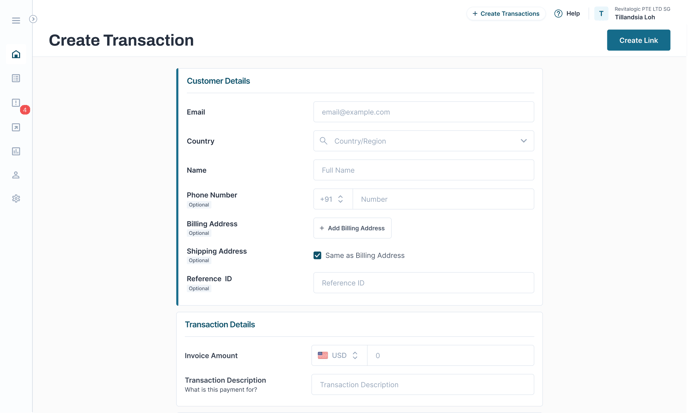The height and width of the screenshot is (413, 688).
Task: Uncheck Same as Billing Address checkbox
Action: pyautogui.click(x=317, y=255)
